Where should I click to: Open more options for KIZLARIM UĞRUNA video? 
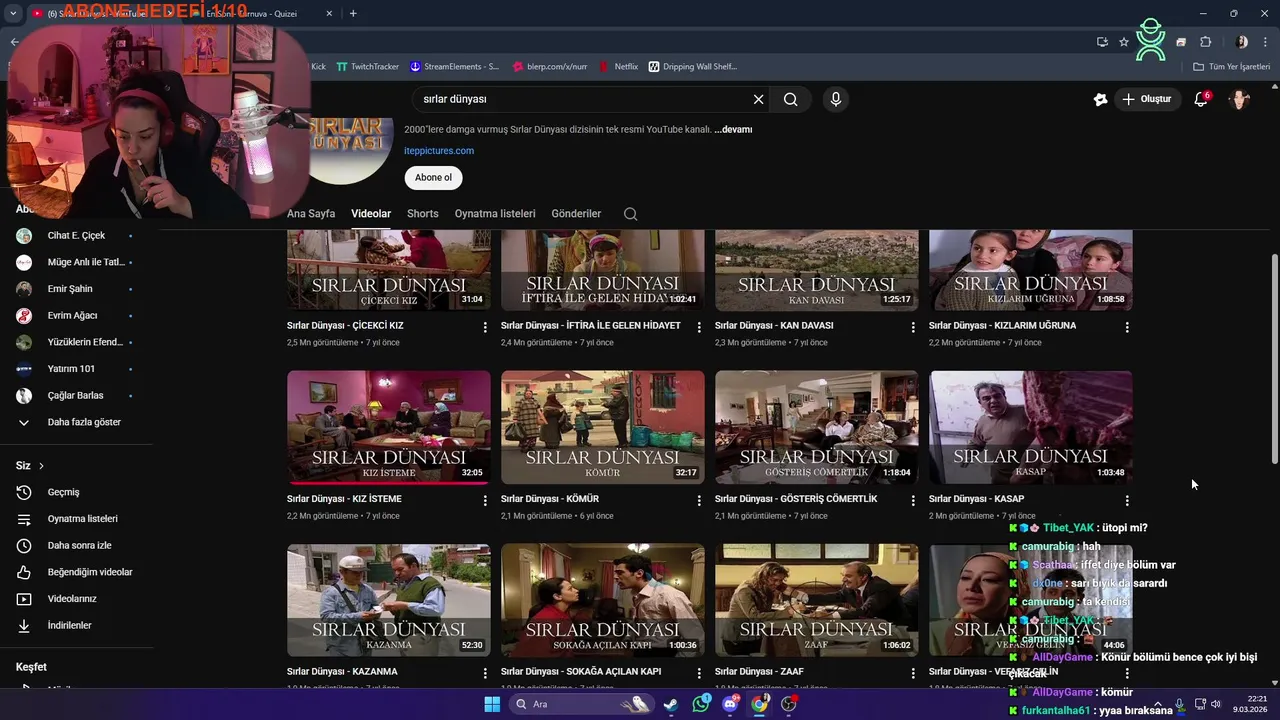click(1127, 327)
